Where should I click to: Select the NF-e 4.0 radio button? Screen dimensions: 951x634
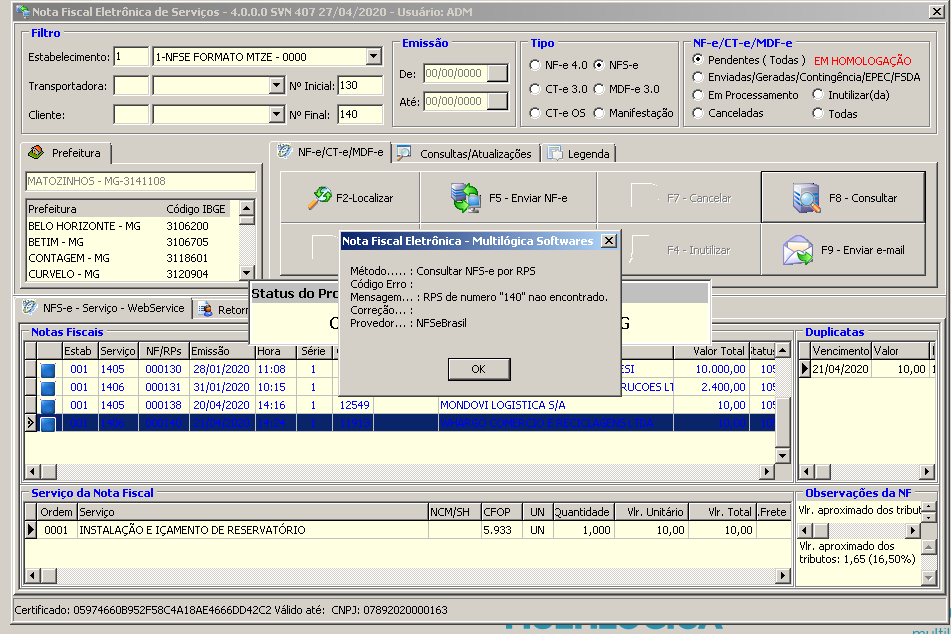(x=535, y=65)
